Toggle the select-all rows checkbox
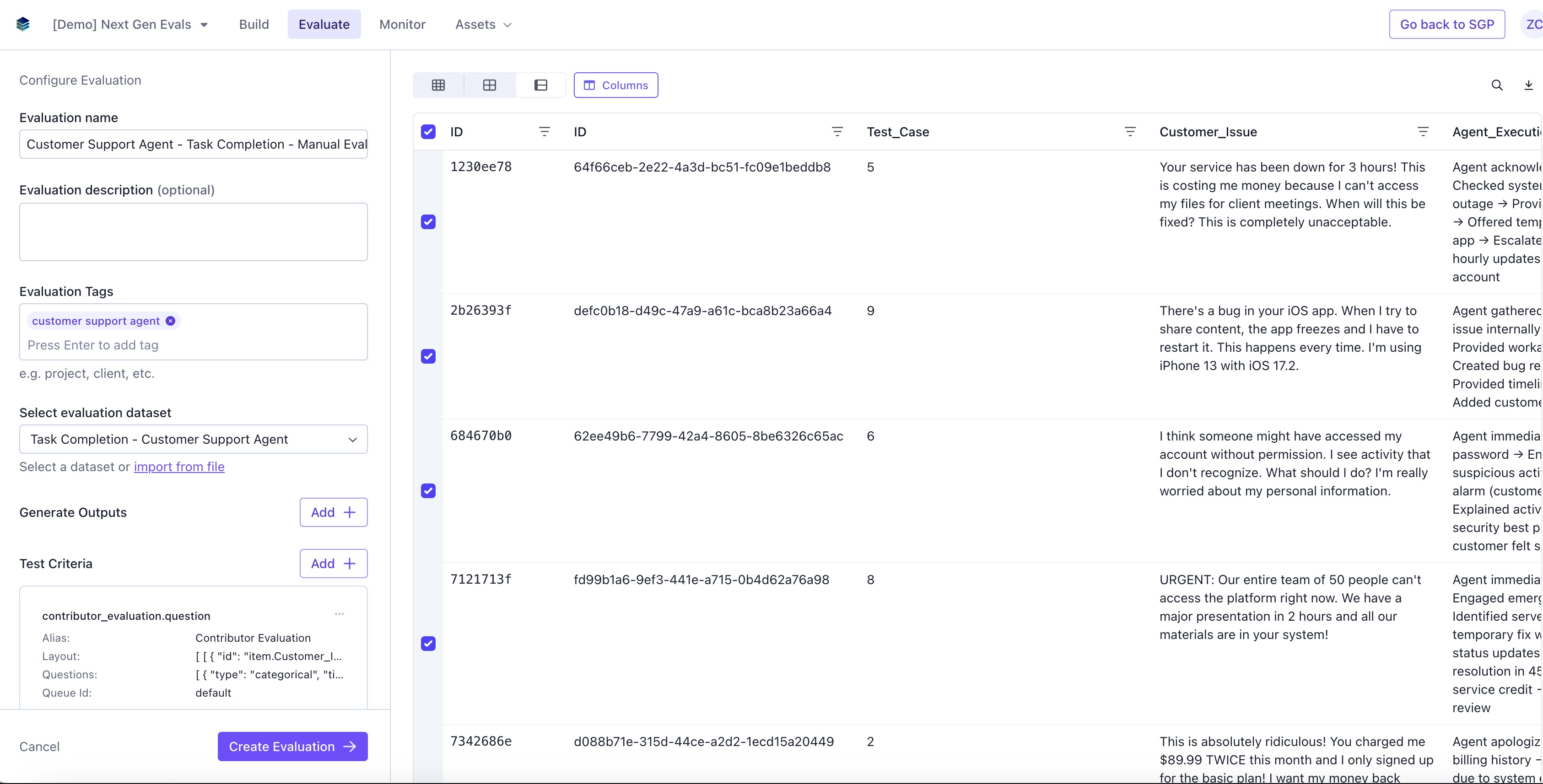 click(x=428, y=132)
